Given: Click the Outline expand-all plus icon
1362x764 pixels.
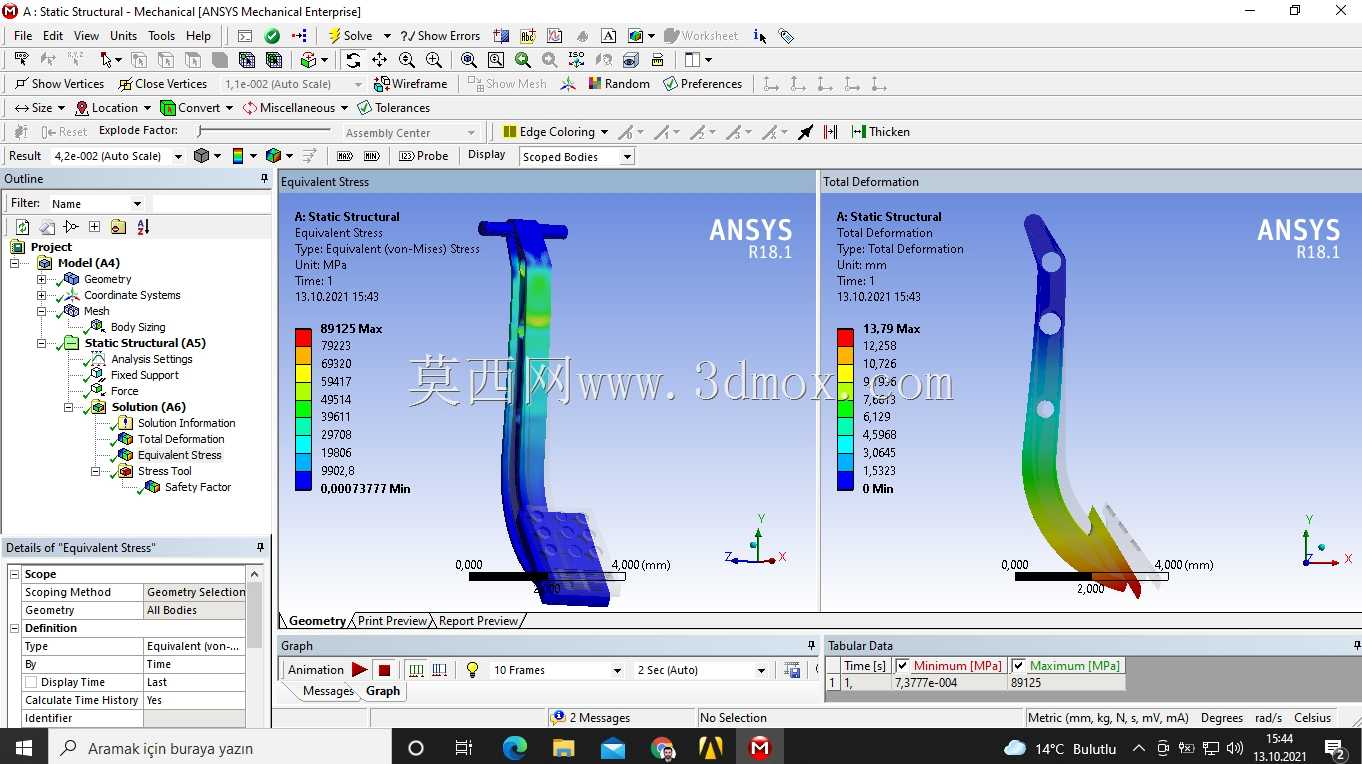Looking at the screenshot, I should click(x=94, y=227).
